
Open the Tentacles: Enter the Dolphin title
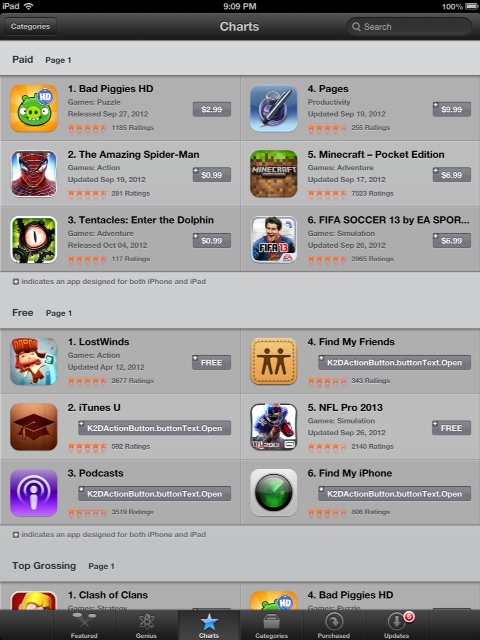click(x=141, y=220)
